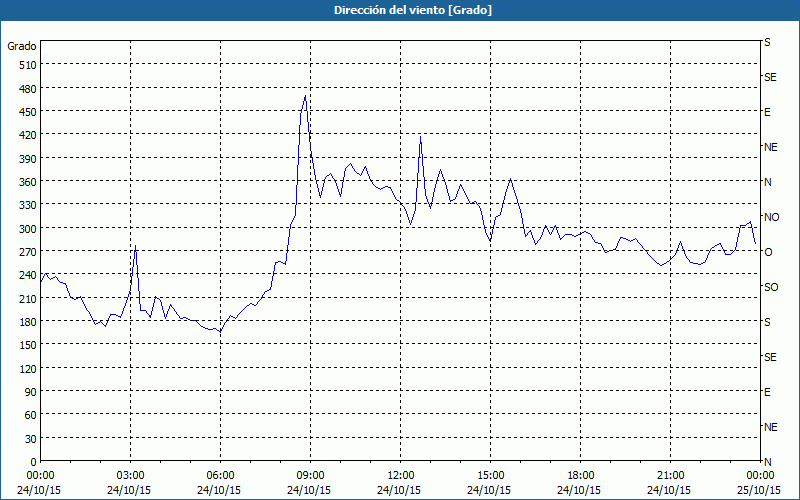Select the 'E' compass label level with 90
Viewport: 800px width, 500px height.
click(x=767, y=392)
